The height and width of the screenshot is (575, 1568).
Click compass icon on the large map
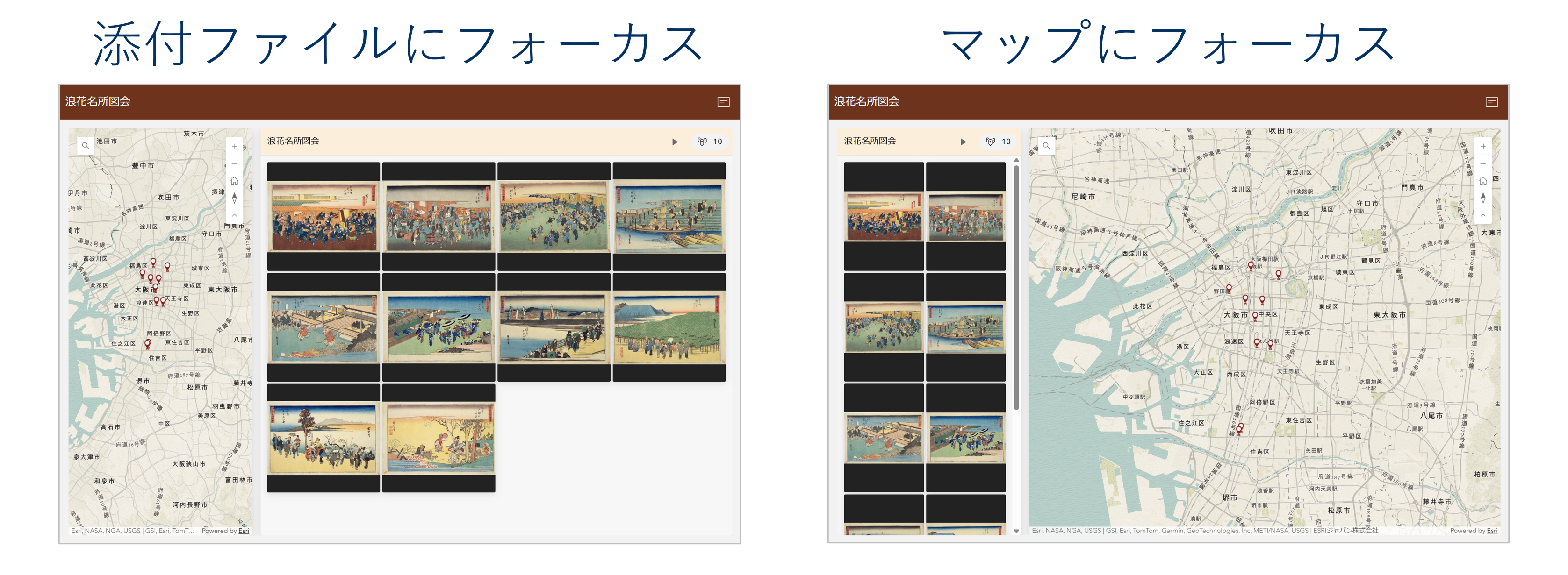[x=1483, y=198]
